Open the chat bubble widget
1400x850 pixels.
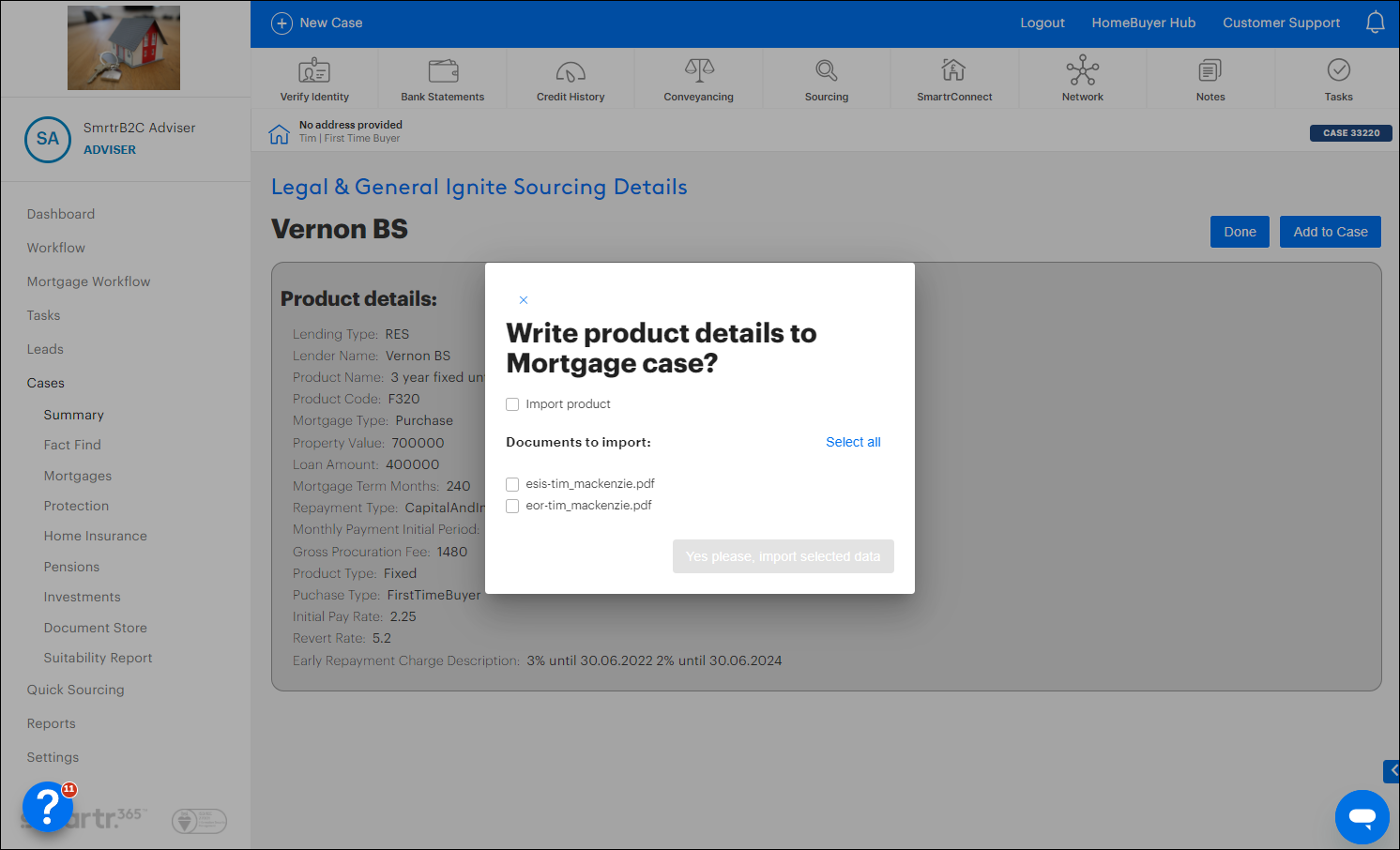[1362, 816]
